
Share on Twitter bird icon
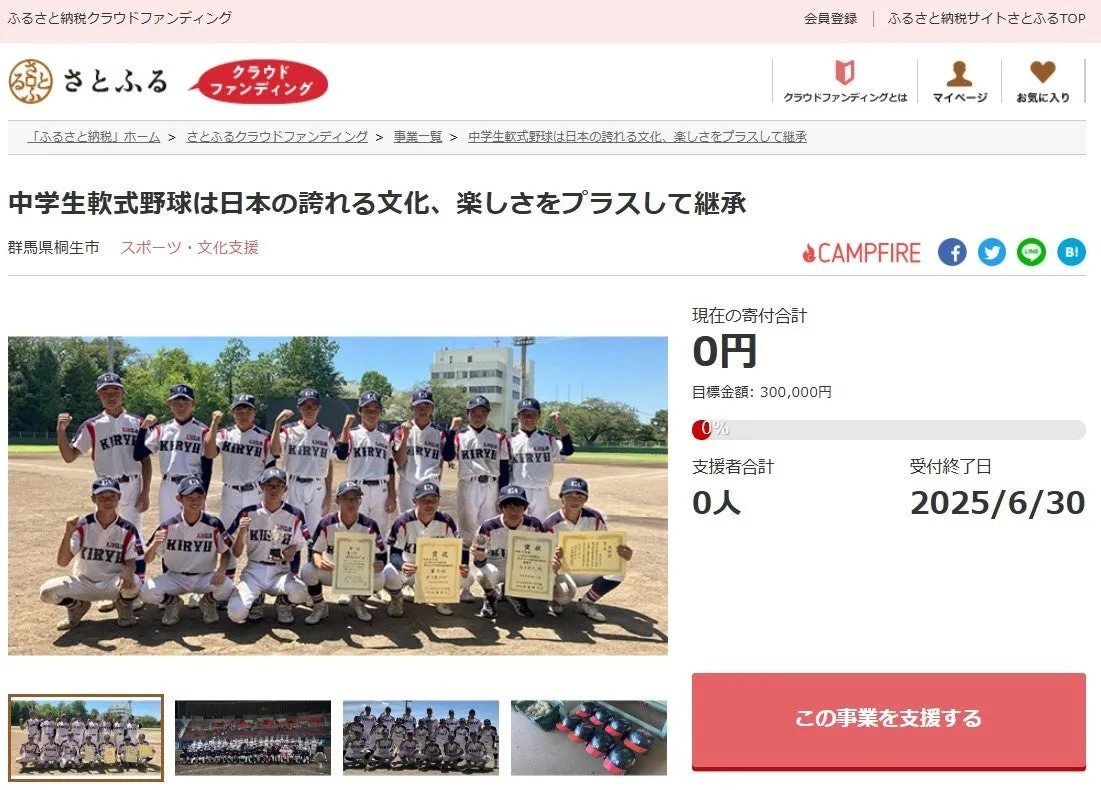point(991,252)
